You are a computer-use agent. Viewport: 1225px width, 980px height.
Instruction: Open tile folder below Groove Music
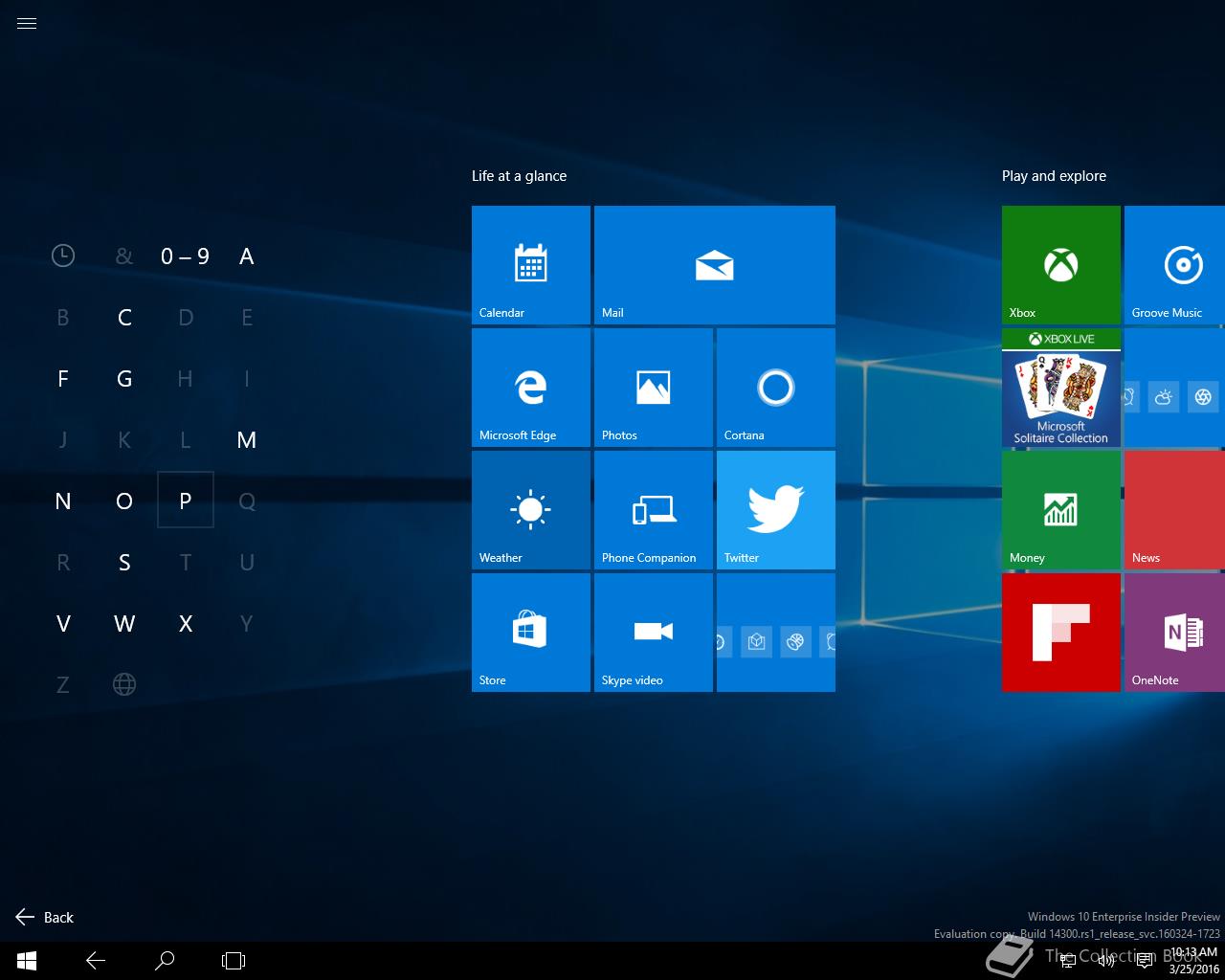pos(1174,388)
